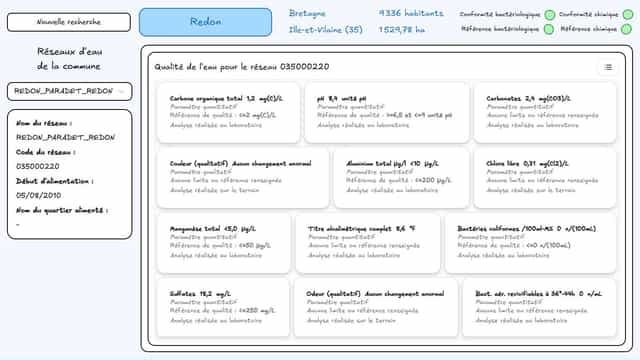This screenshot has height=360, width=640.
Task: Click the Nouvelle recherche button
Action: click(x=69, y=22)
